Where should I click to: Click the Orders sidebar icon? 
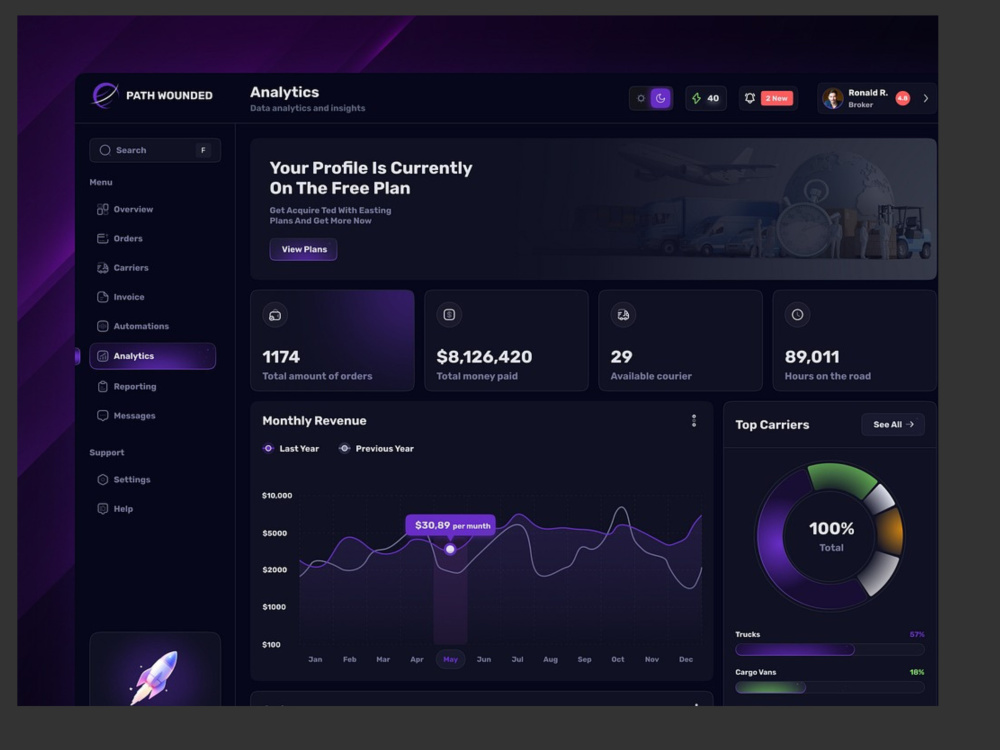coord(103,239)
